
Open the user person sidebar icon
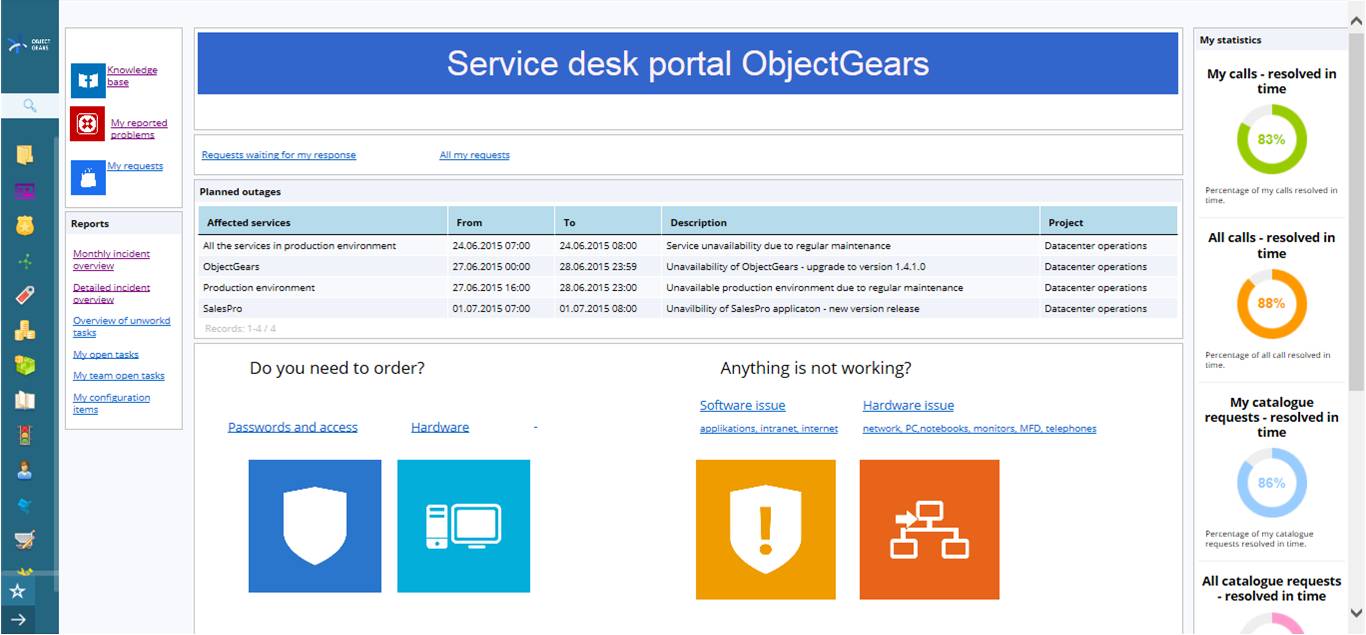click(x=25, y=470)
